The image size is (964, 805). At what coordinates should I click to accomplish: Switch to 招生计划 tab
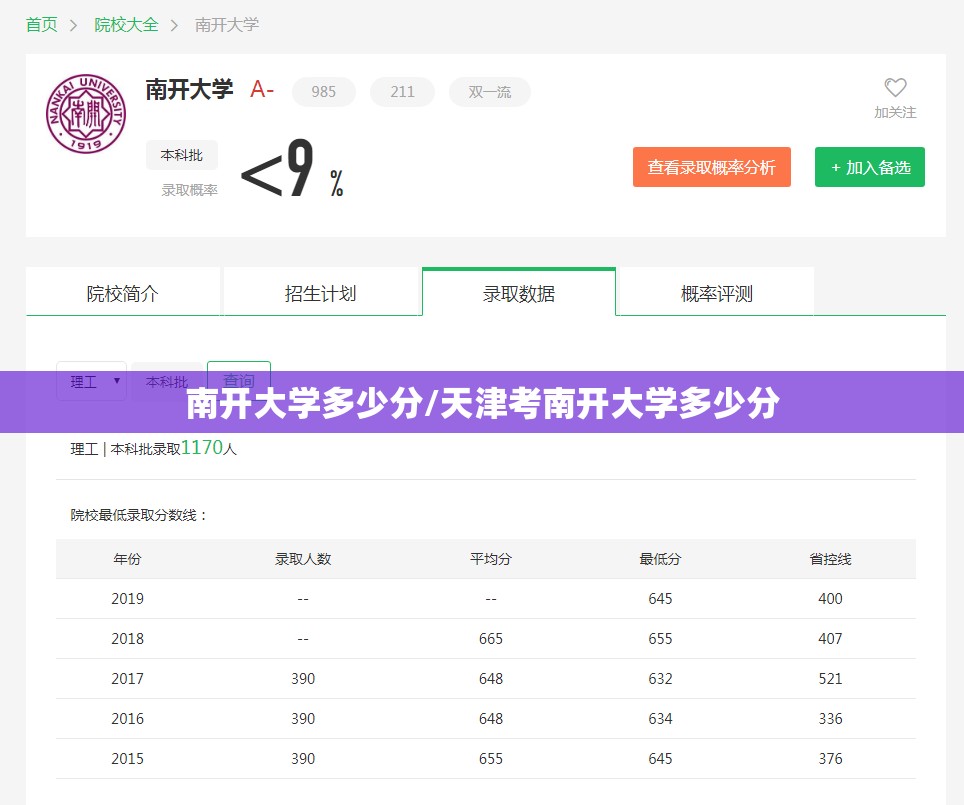pos(320,293)
